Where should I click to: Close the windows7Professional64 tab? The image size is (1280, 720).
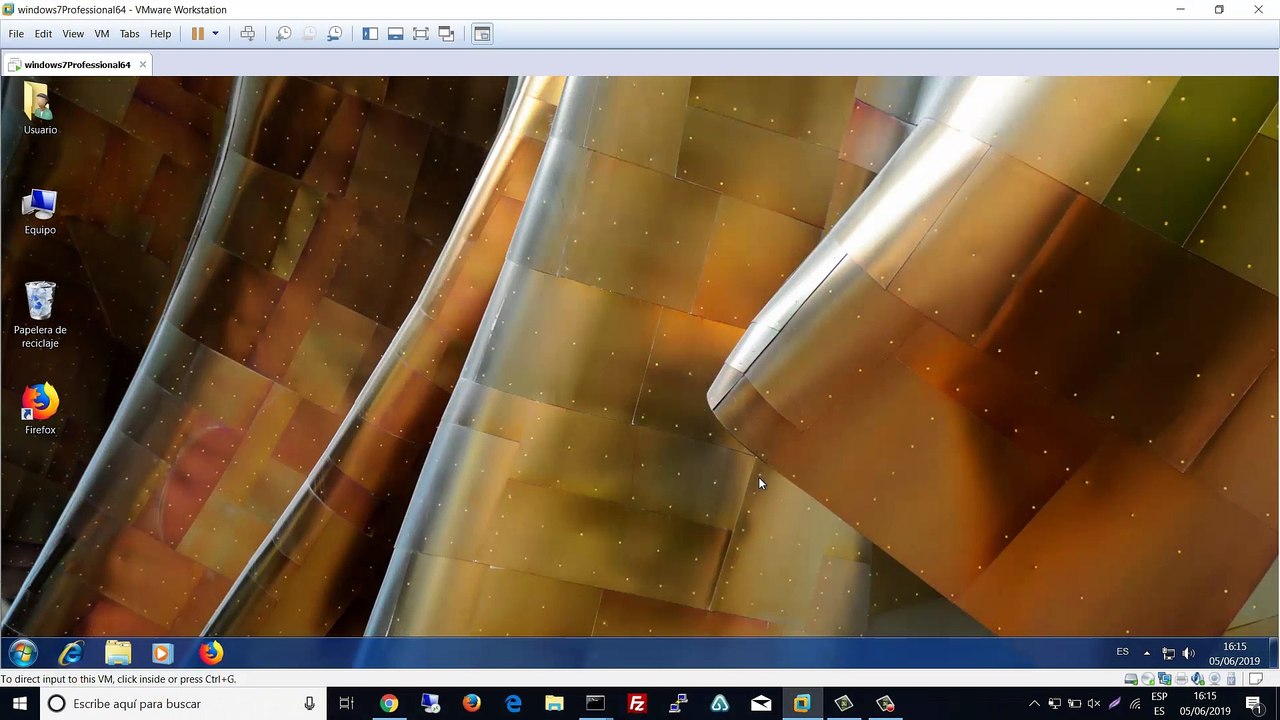click(143, 65)
